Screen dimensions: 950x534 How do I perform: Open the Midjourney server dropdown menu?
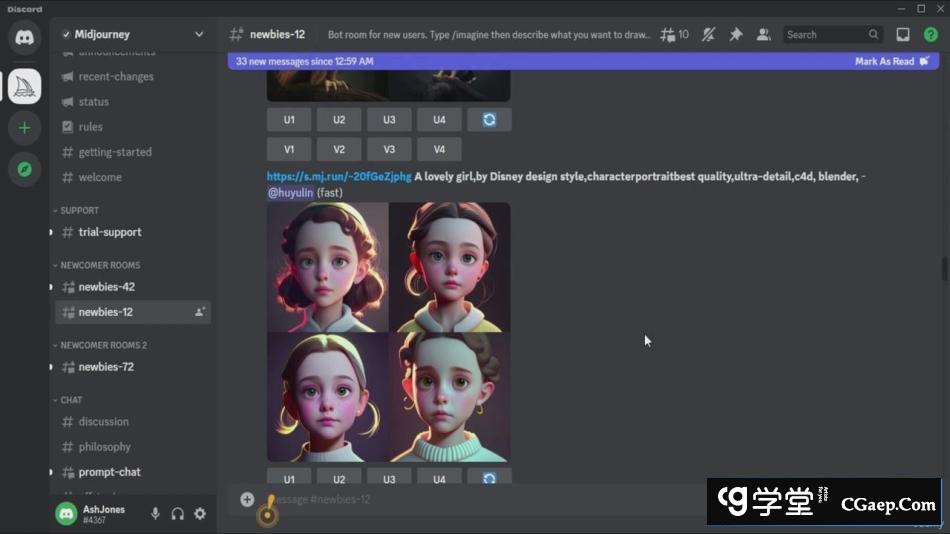(199, 34)
